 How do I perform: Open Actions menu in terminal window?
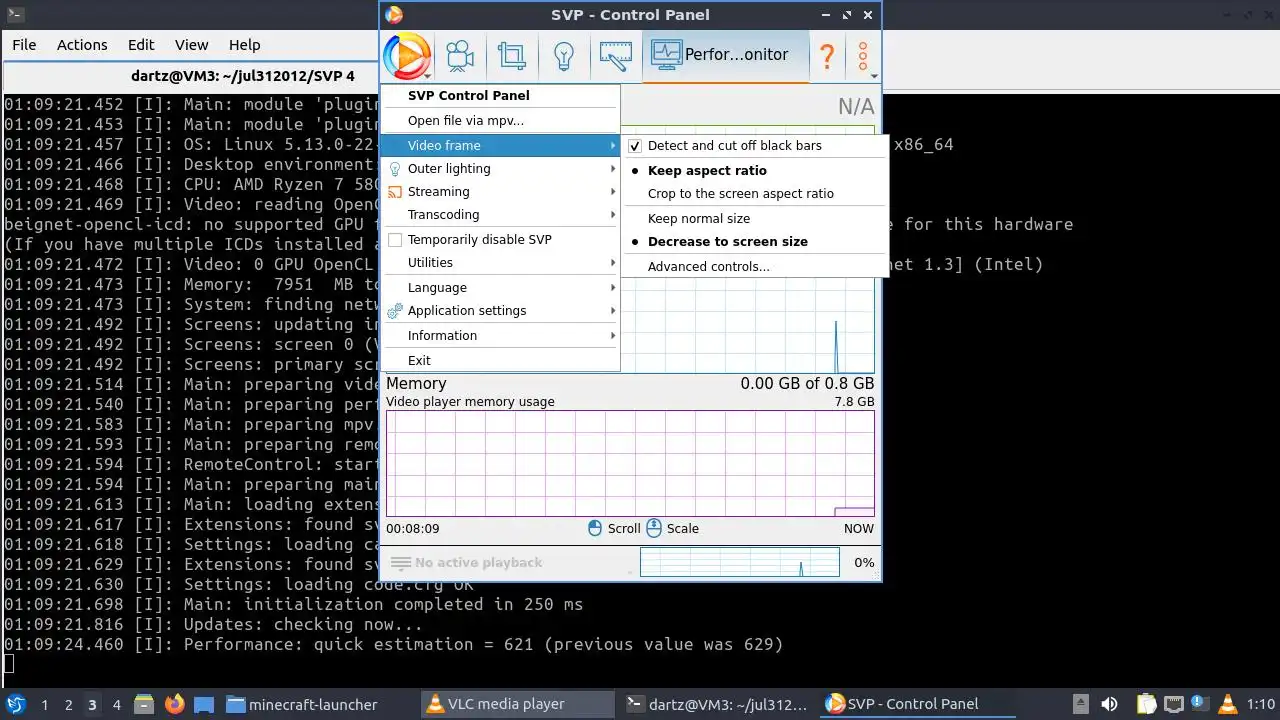(82, 45)
